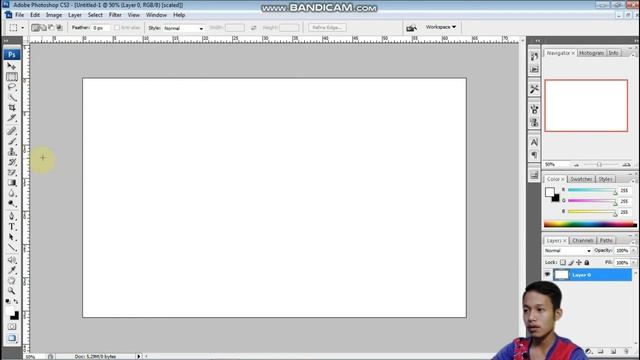
Task: Toggle Quick Mask mode button
Action: [x=11, y=327]
